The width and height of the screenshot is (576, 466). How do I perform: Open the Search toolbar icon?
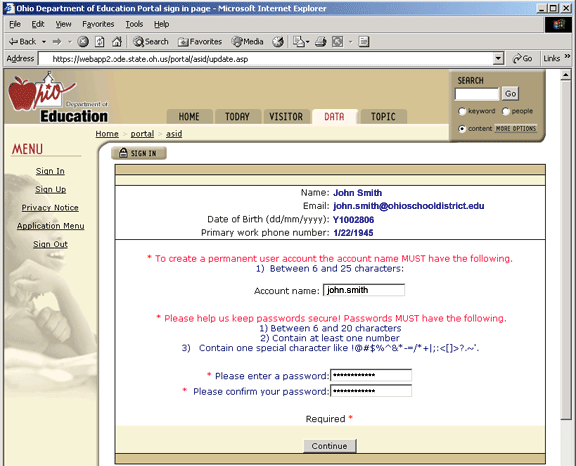pos(151,42)
